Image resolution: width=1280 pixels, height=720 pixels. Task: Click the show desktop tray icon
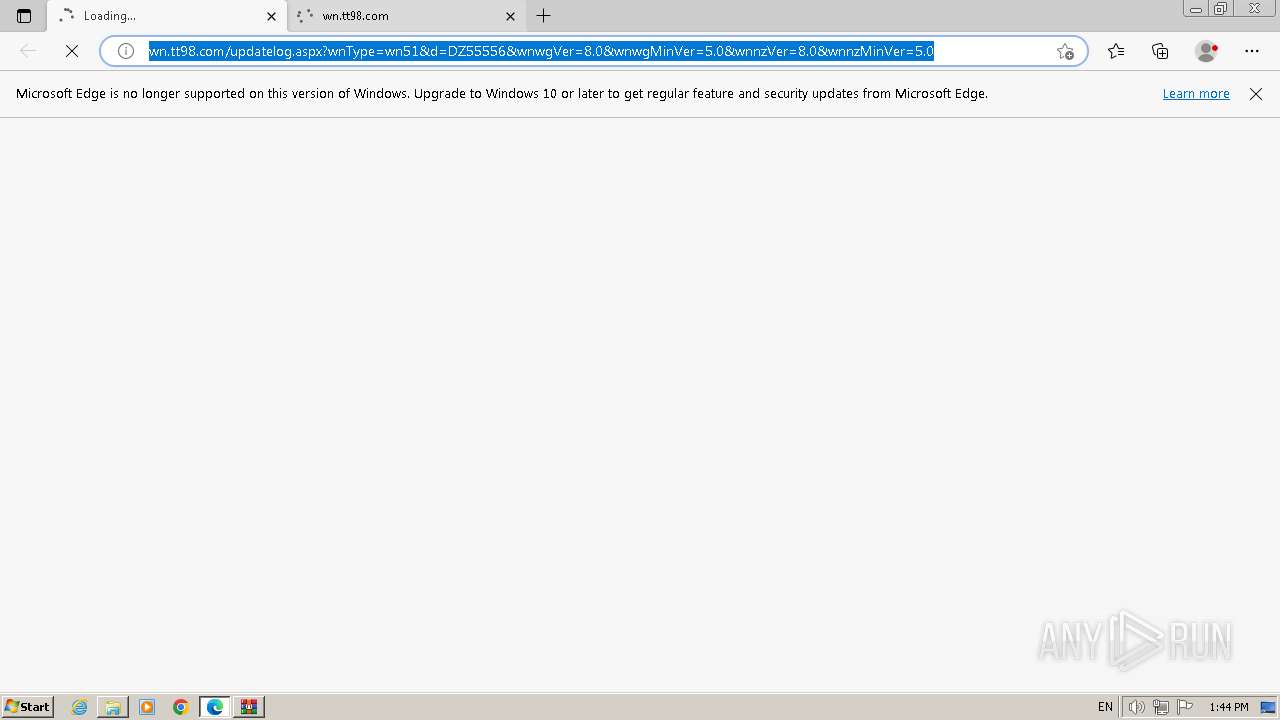click(1268, 707)
